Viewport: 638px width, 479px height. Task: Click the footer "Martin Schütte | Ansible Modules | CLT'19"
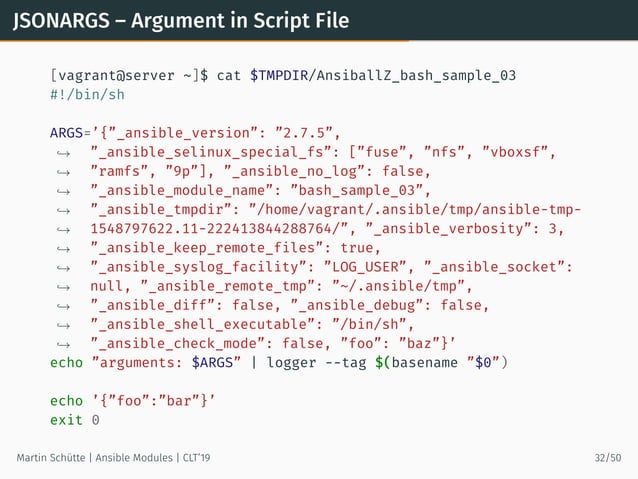coord(114,458)
